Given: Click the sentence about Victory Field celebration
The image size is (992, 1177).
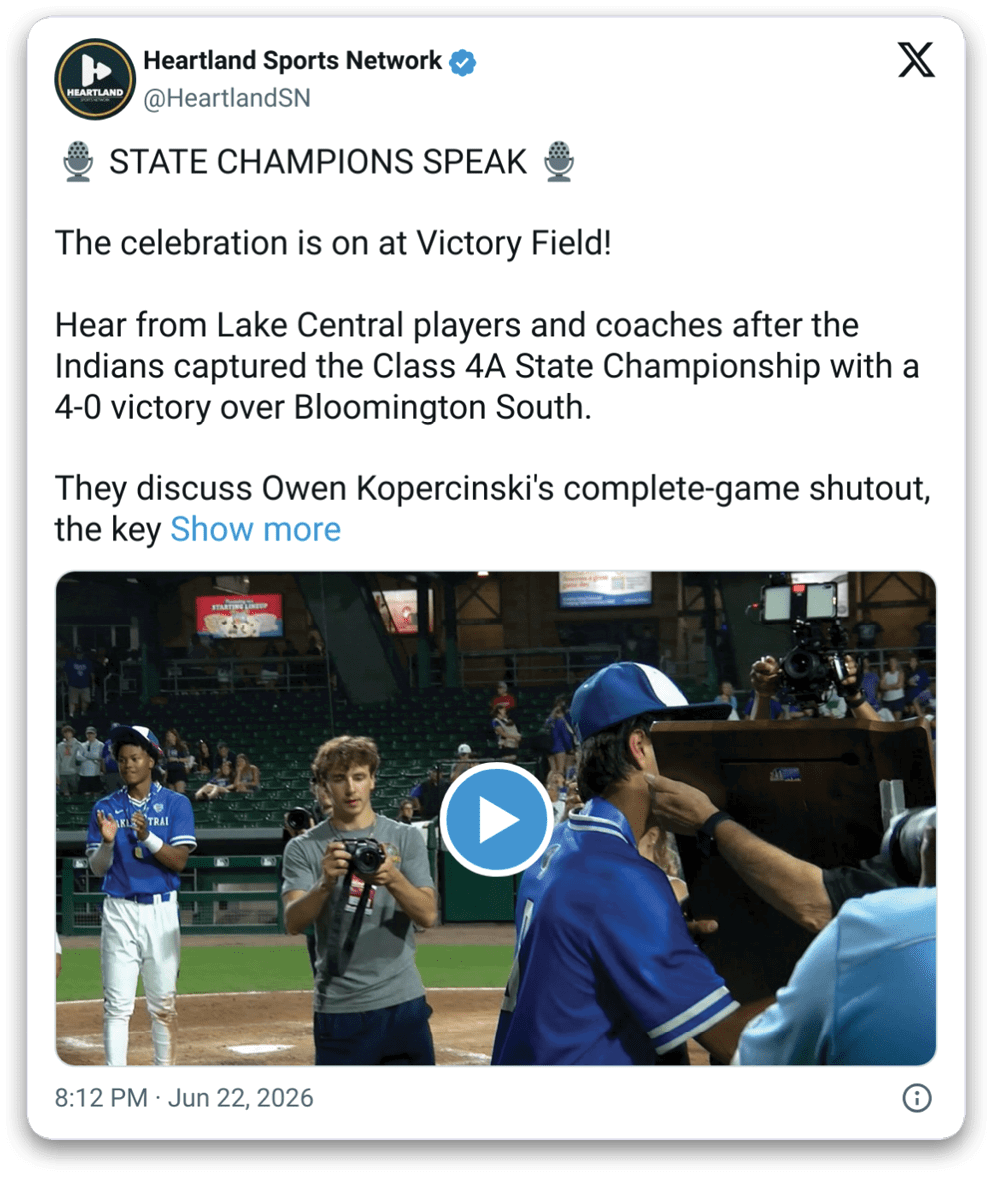Looking at the screenshot, I should point(333,243).
